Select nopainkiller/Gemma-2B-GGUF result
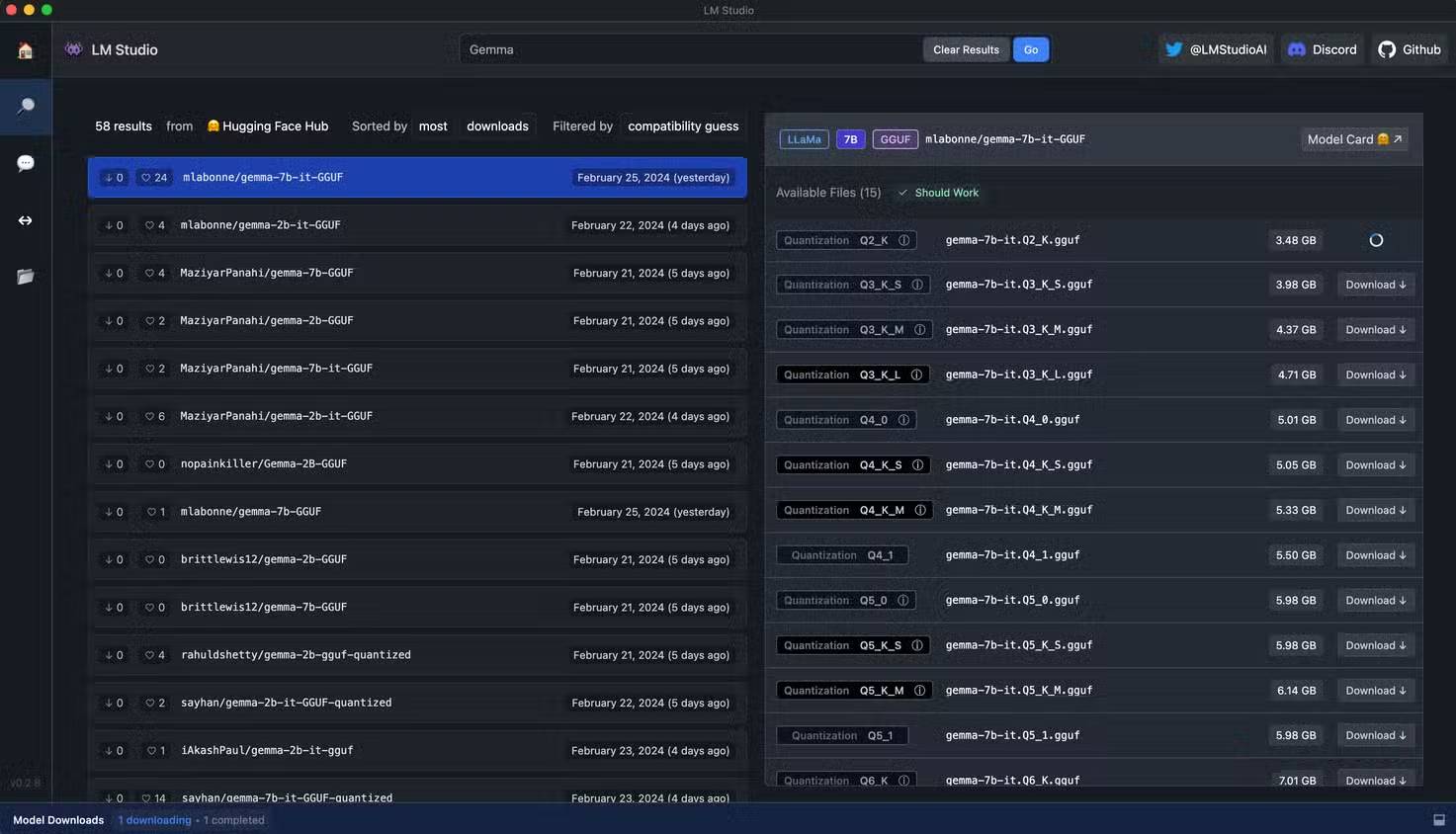The image size is (1456, 834). 417,464
